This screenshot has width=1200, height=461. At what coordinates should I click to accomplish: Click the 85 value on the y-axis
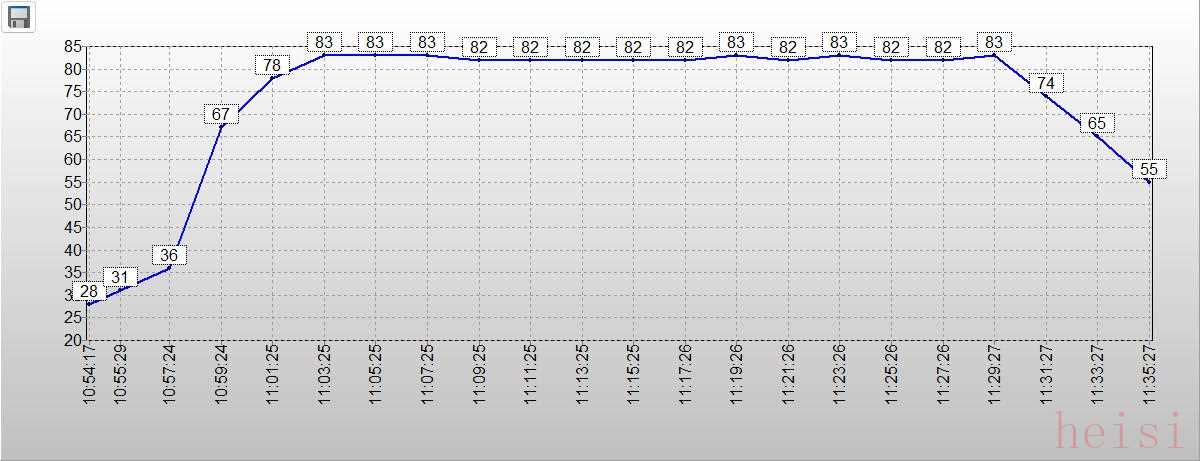[x=72, y=46]
